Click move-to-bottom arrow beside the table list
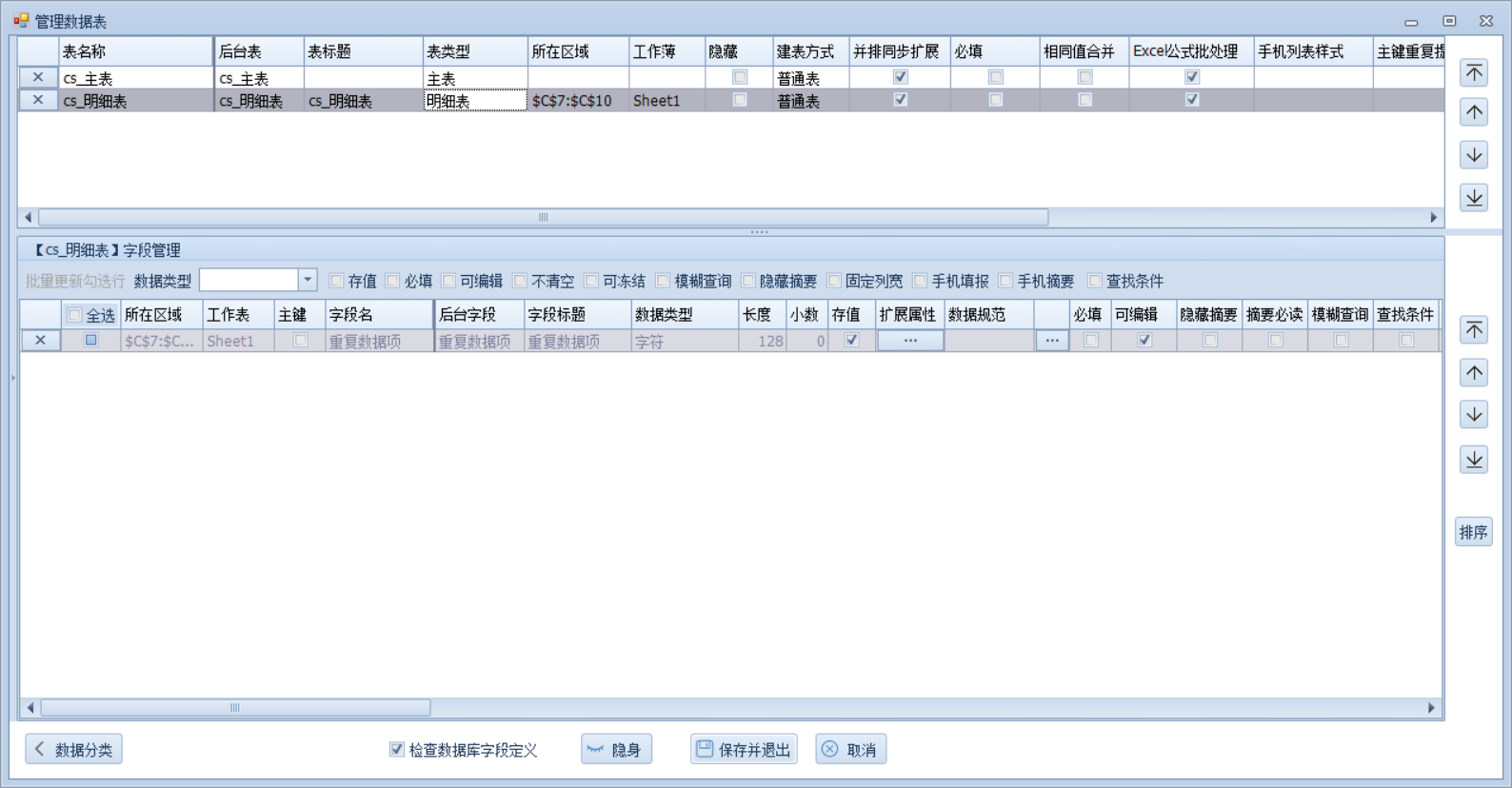The width and height of the screenshot is (1512, 788). (x=1474, y=197)
